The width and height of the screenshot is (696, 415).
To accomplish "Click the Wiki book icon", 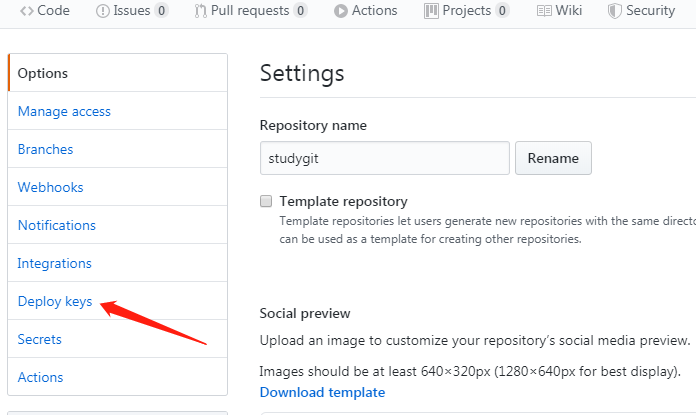I will click(544, 11).
